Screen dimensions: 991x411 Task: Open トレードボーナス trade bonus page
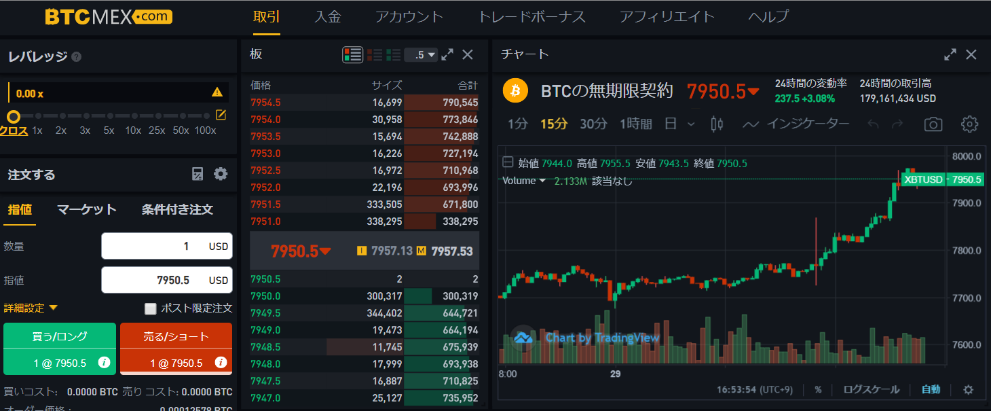point(532,17)
